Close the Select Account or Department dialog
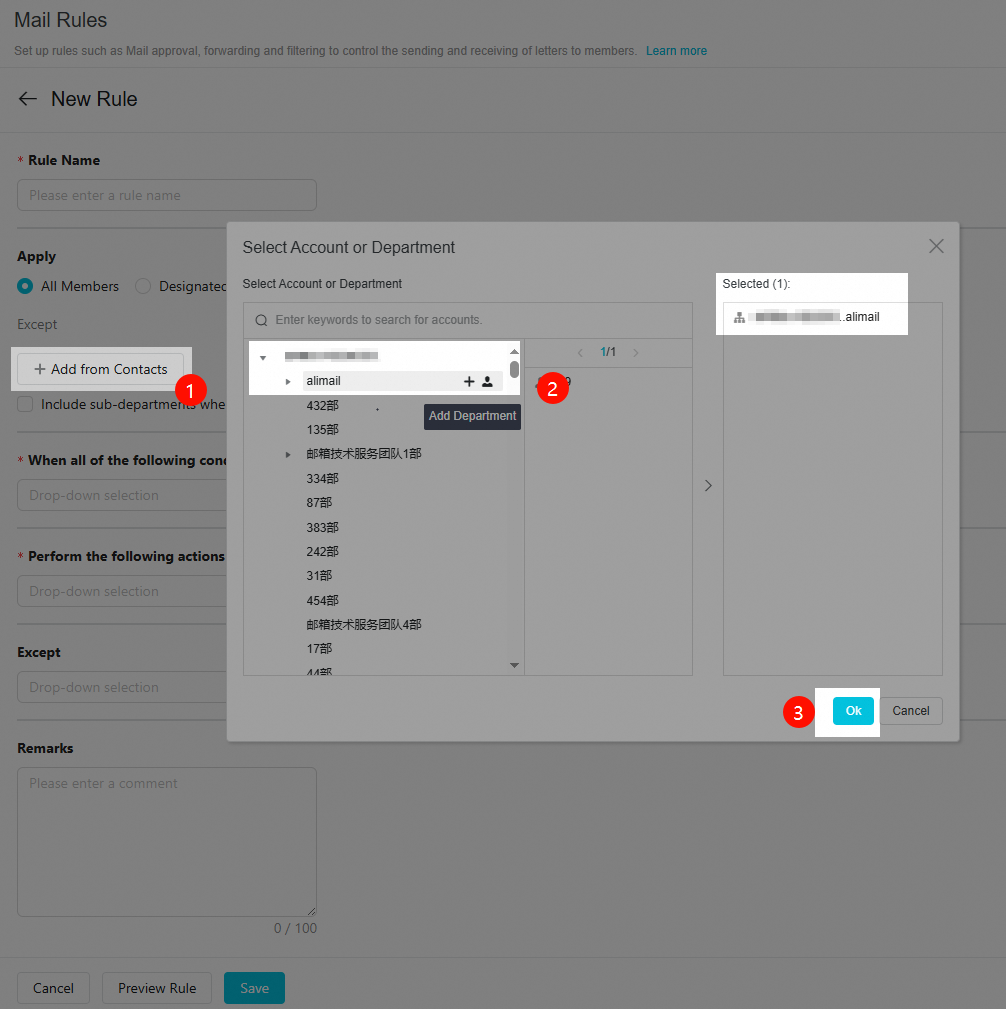This screenshot has width=1006, height=1009. tap(936, 246)
